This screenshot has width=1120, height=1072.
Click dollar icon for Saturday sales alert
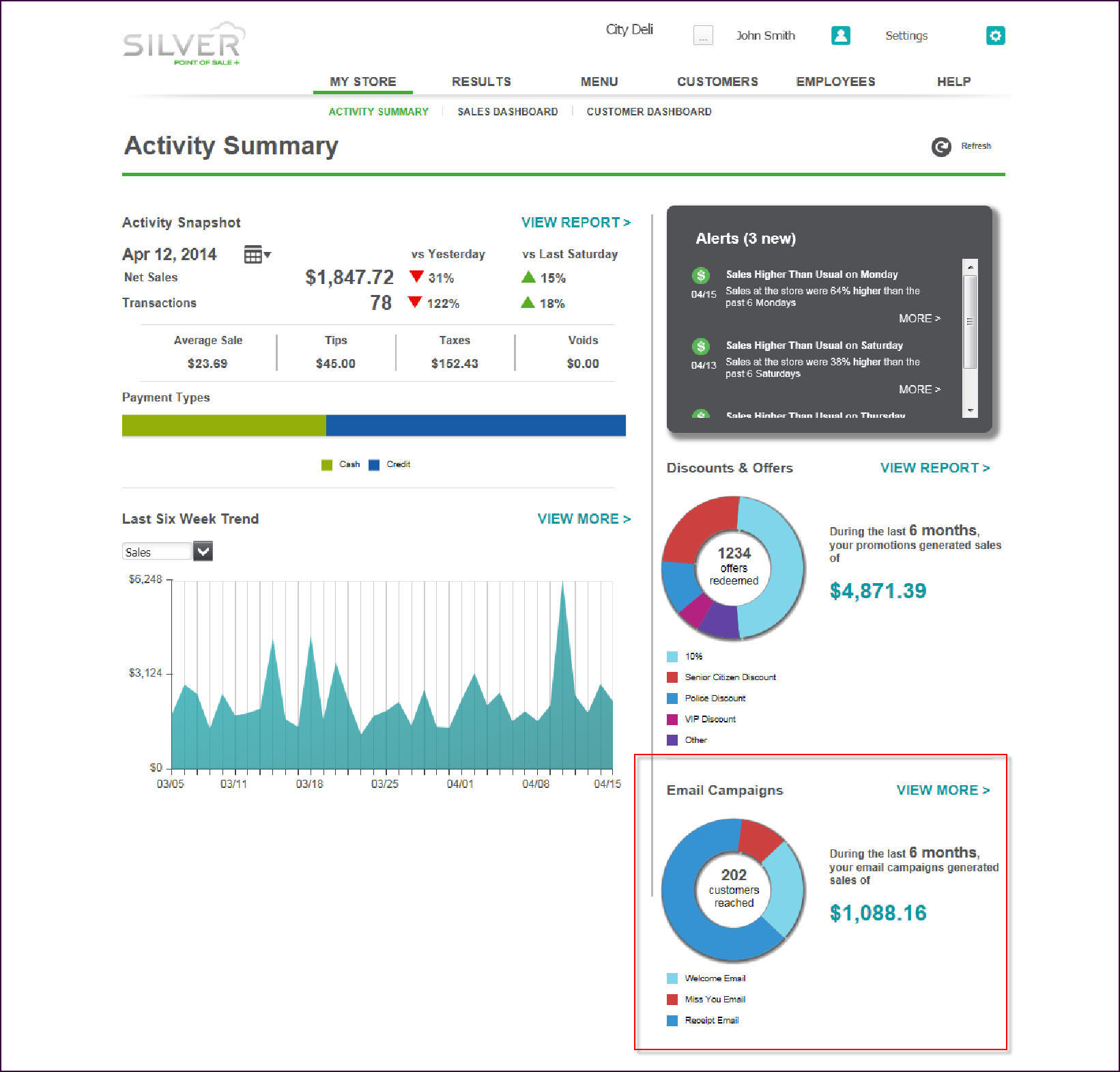point(700,346)
